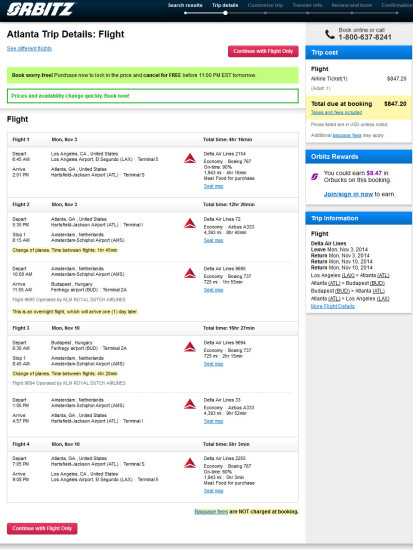Open Seat map for Delta 33
413x550 pixels.
tap(213, 421)
